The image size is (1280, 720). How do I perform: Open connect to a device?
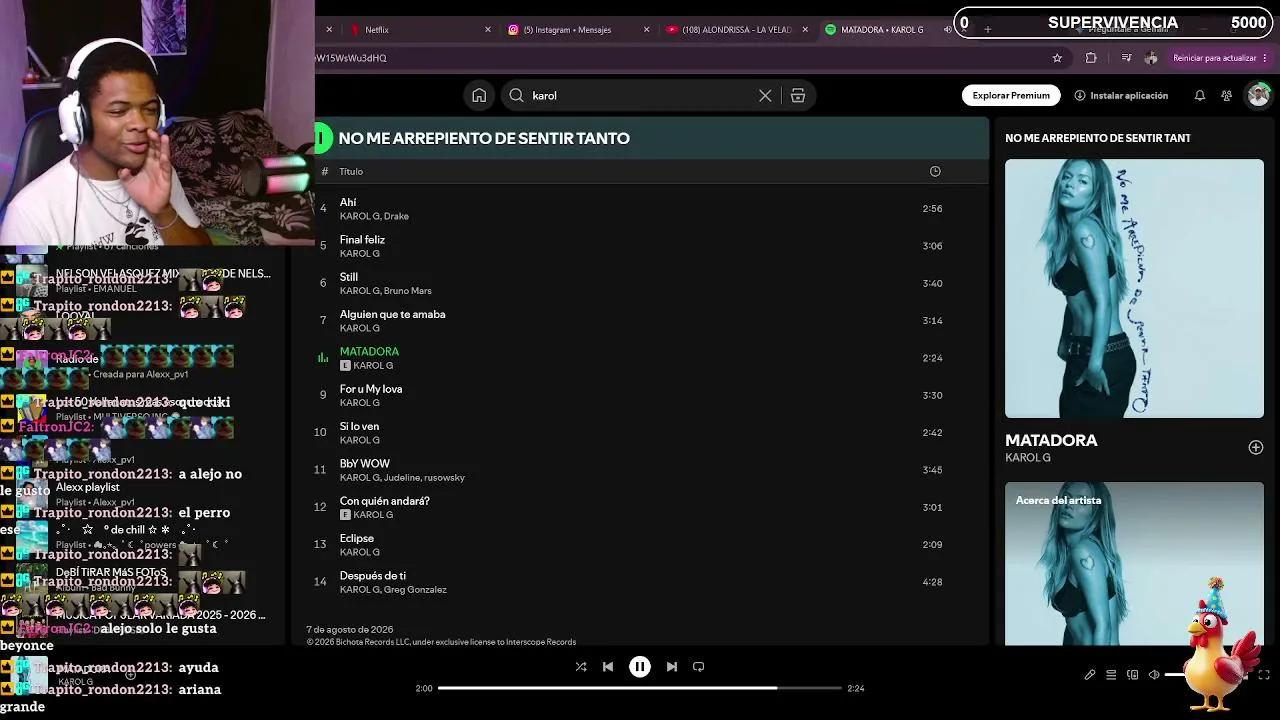1133,675
